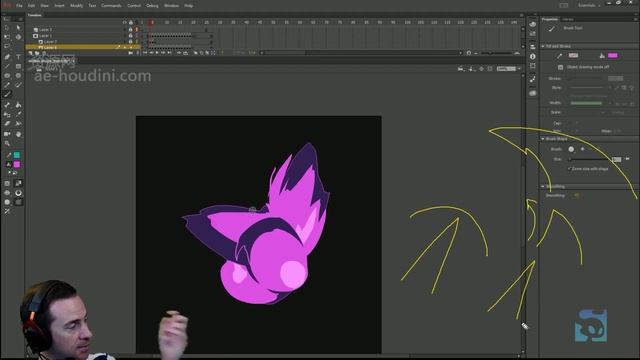Select the Selection arrow tool
Viewport: 640px width, 360px height.
click(x=7, y=27)
